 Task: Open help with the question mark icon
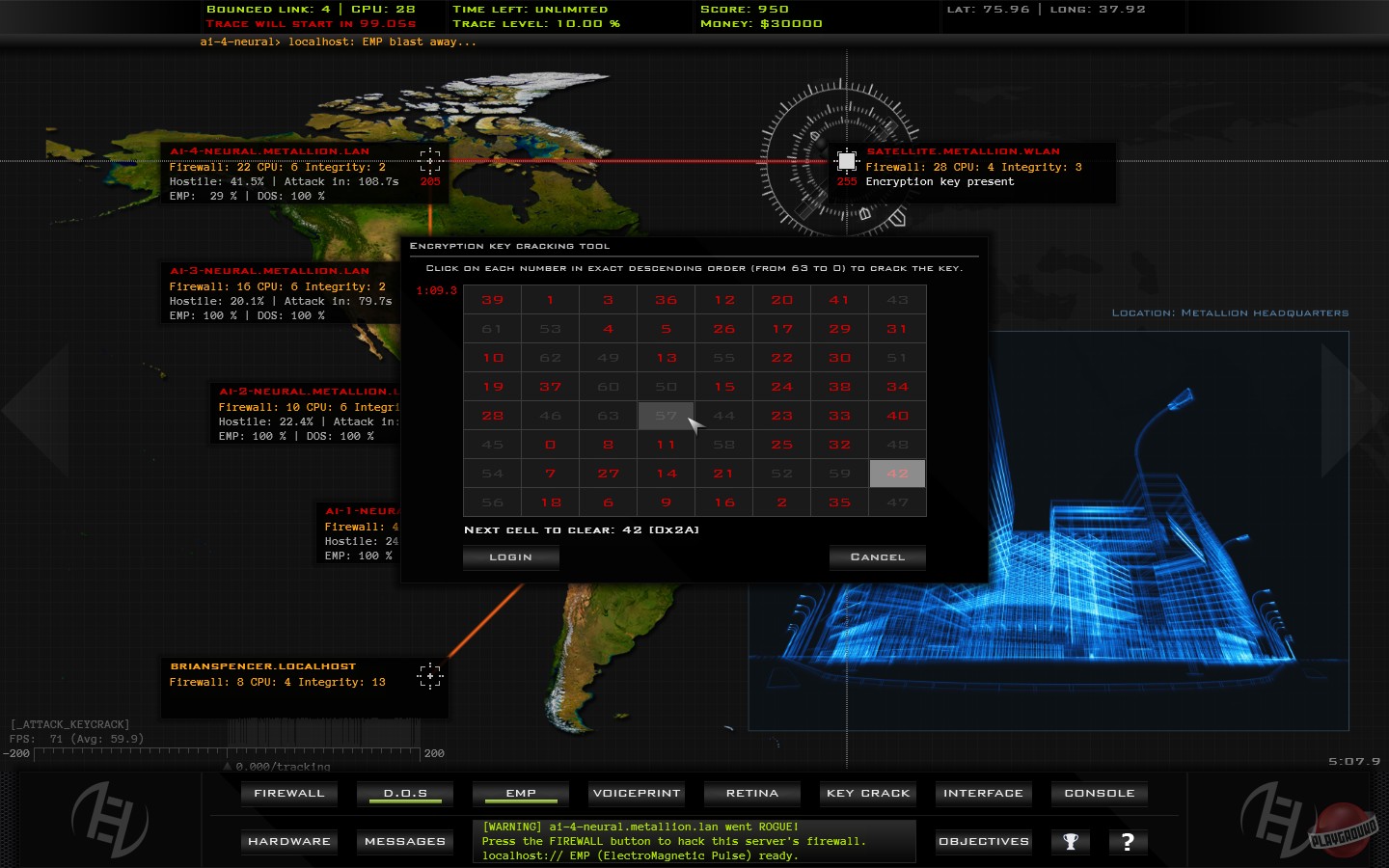1128,841
